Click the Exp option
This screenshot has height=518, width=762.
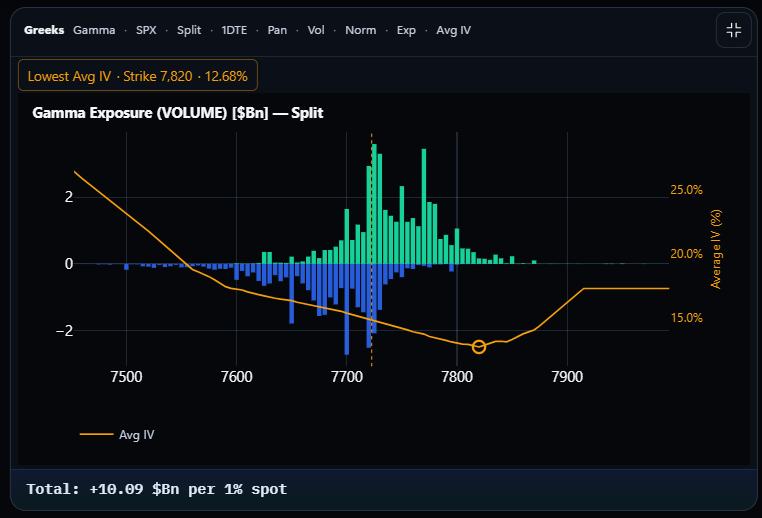coord(406,30)
